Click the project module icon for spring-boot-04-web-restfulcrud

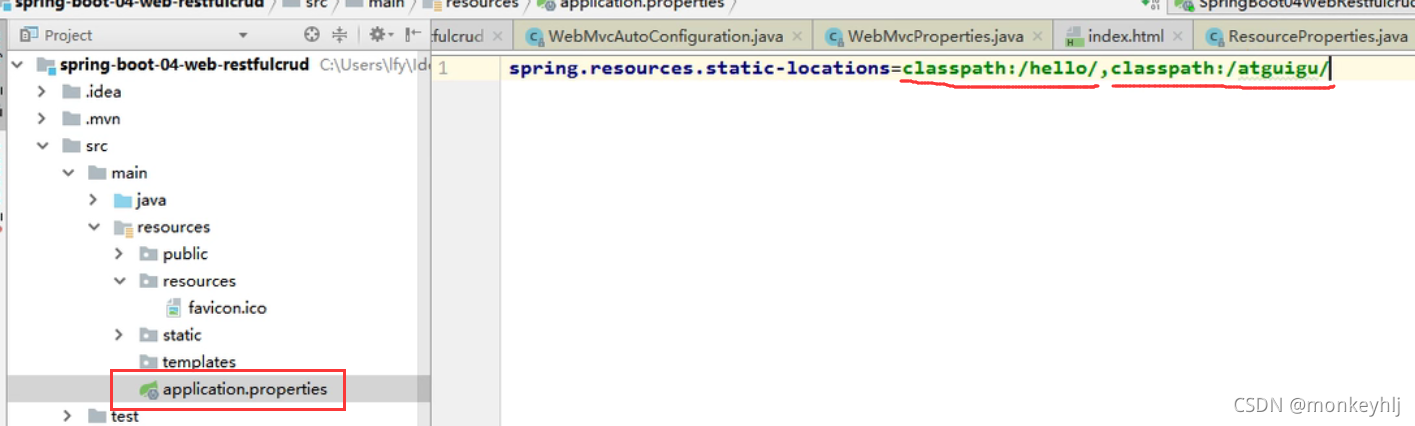pos(46,66)
